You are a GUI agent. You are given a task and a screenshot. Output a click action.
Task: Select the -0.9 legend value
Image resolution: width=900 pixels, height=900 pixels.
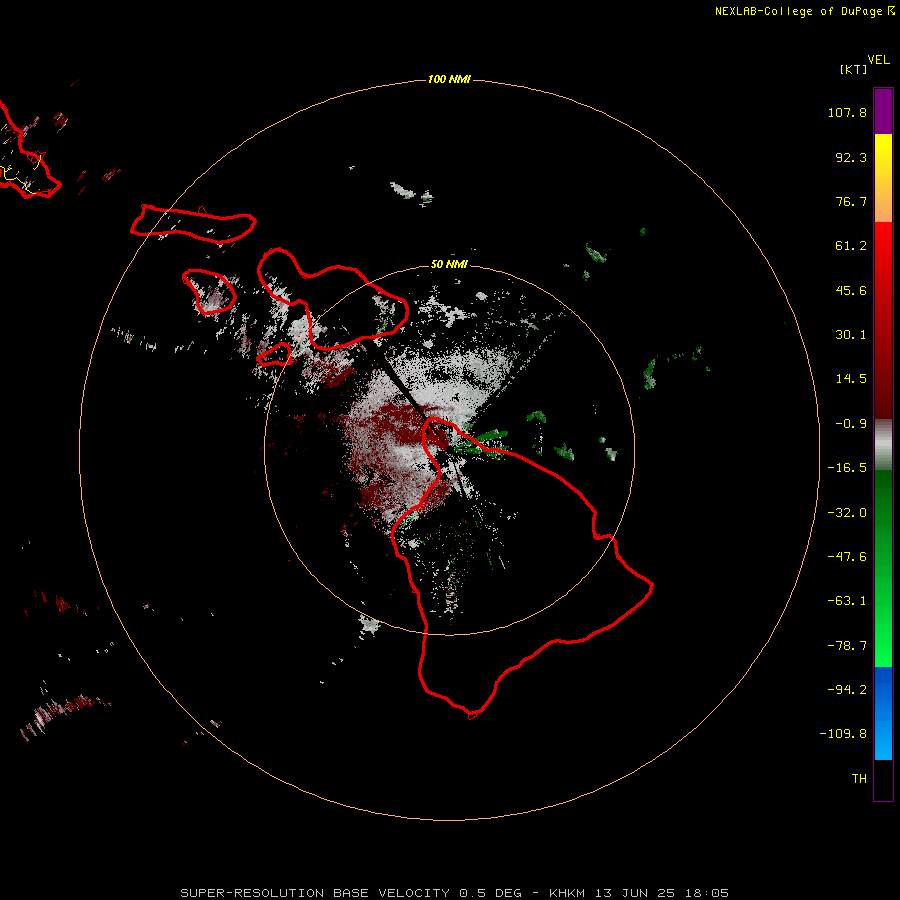point(851,424)
